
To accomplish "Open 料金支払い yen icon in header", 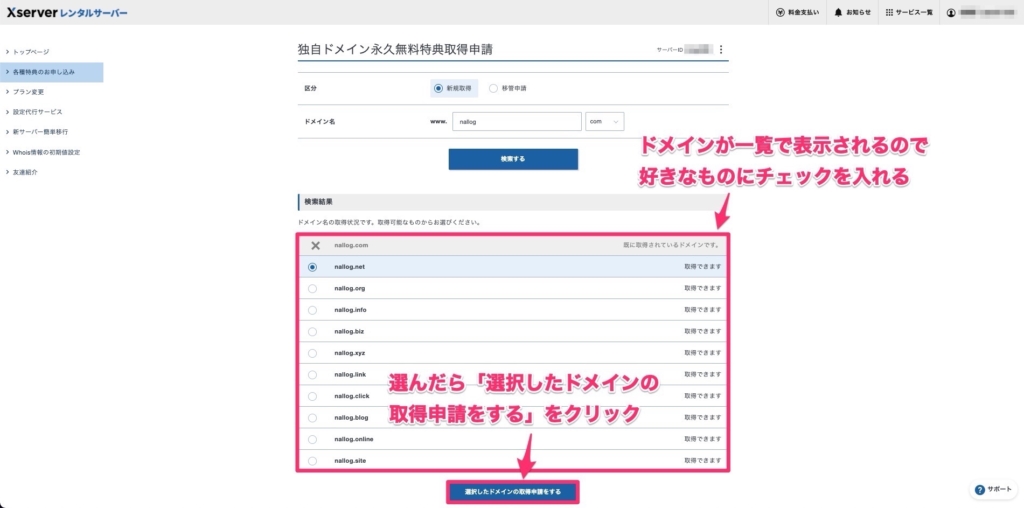I will 780,13.
